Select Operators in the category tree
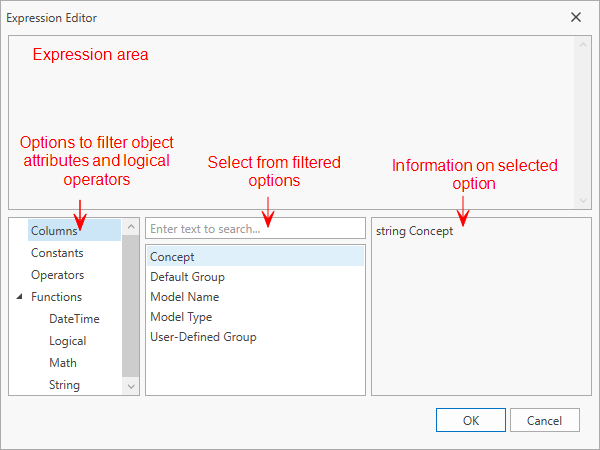Image resolution: width=600 pixels, height=450 pixels. click(57, 275)
